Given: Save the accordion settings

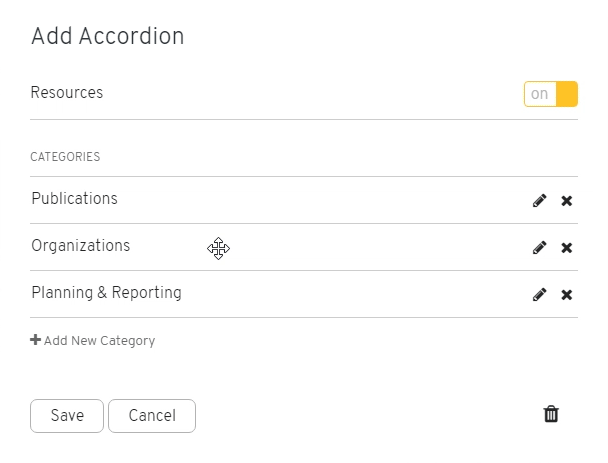Looking at the screenshot, I should point(67,416).
